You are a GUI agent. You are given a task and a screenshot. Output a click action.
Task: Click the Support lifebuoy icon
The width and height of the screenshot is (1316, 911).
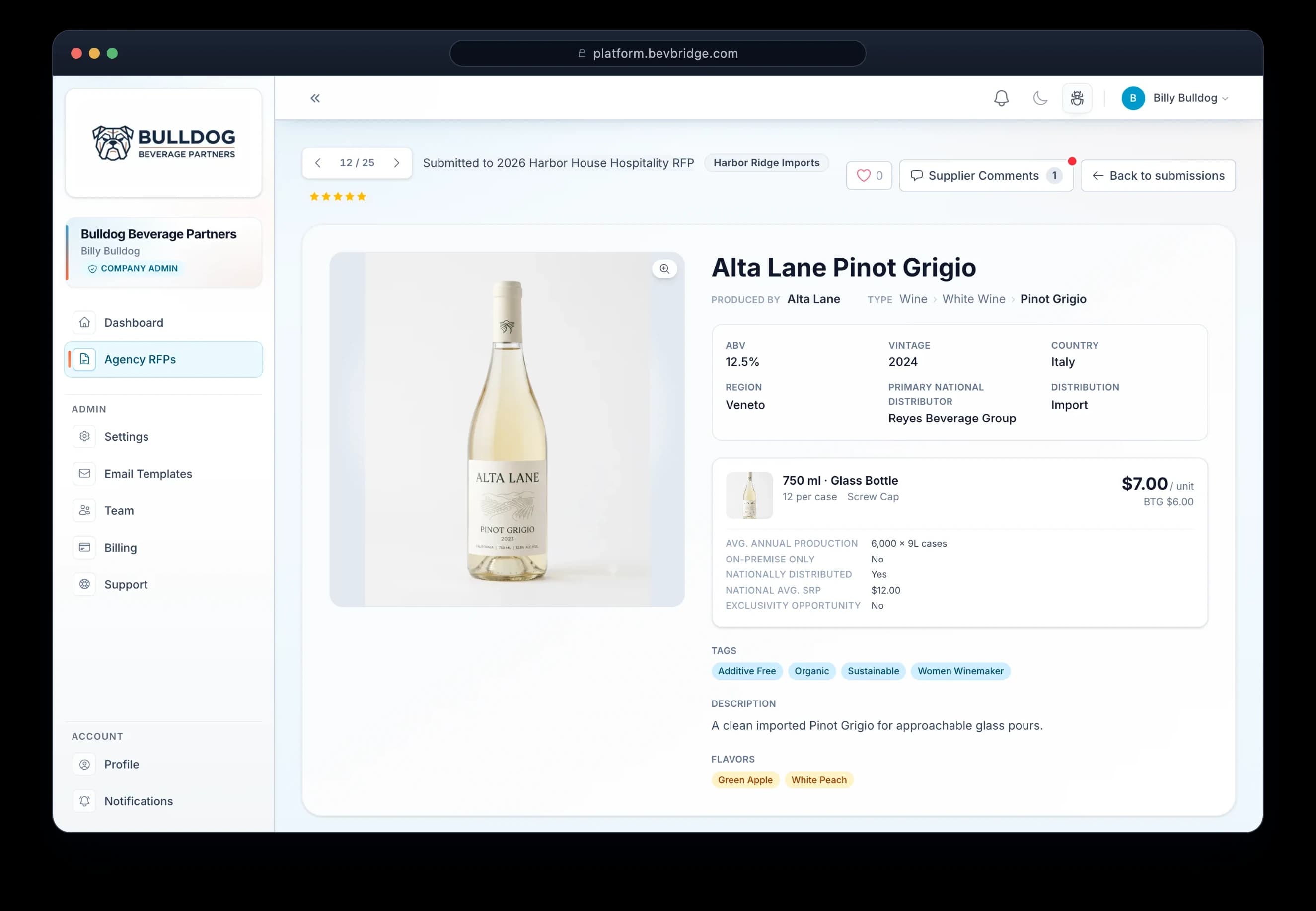point(84,584)
